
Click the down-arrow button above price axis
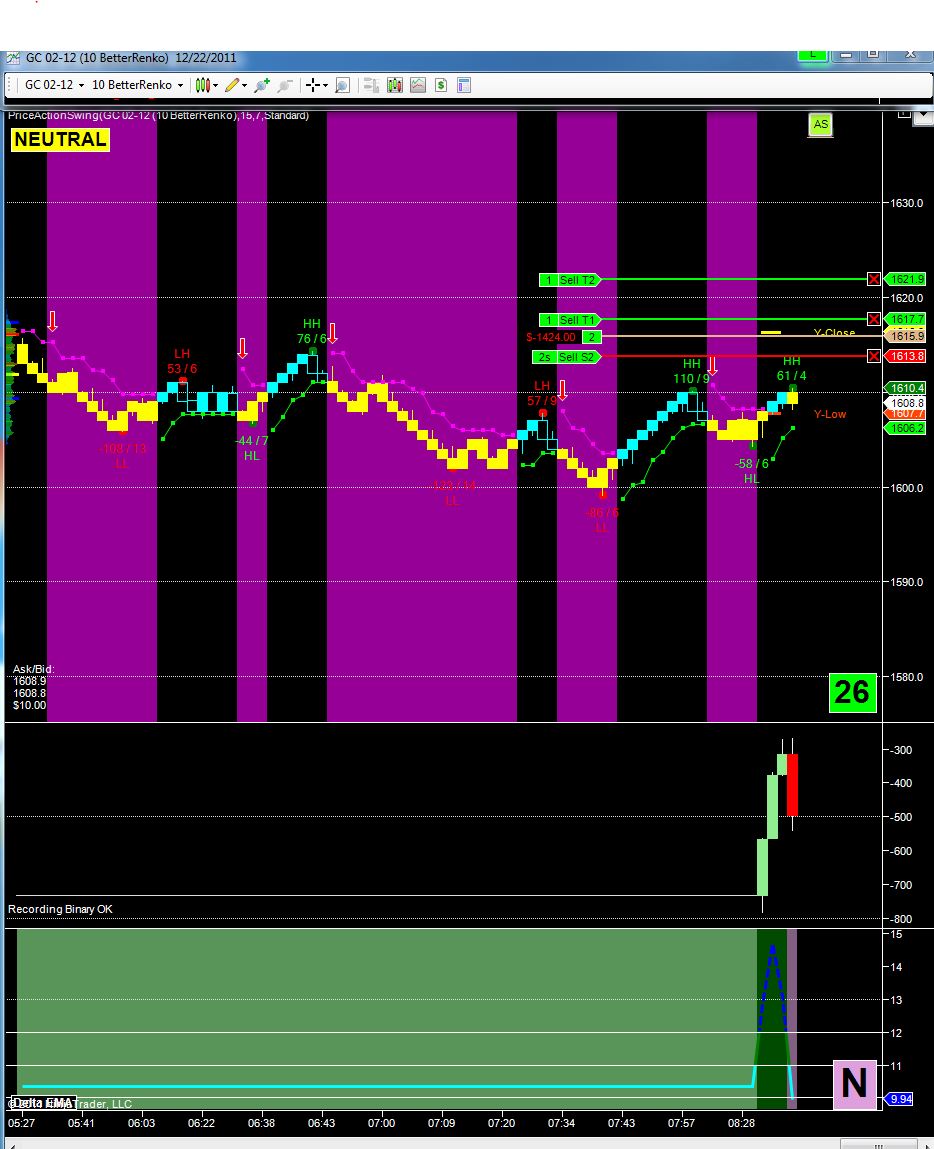(x=923, y=117)
